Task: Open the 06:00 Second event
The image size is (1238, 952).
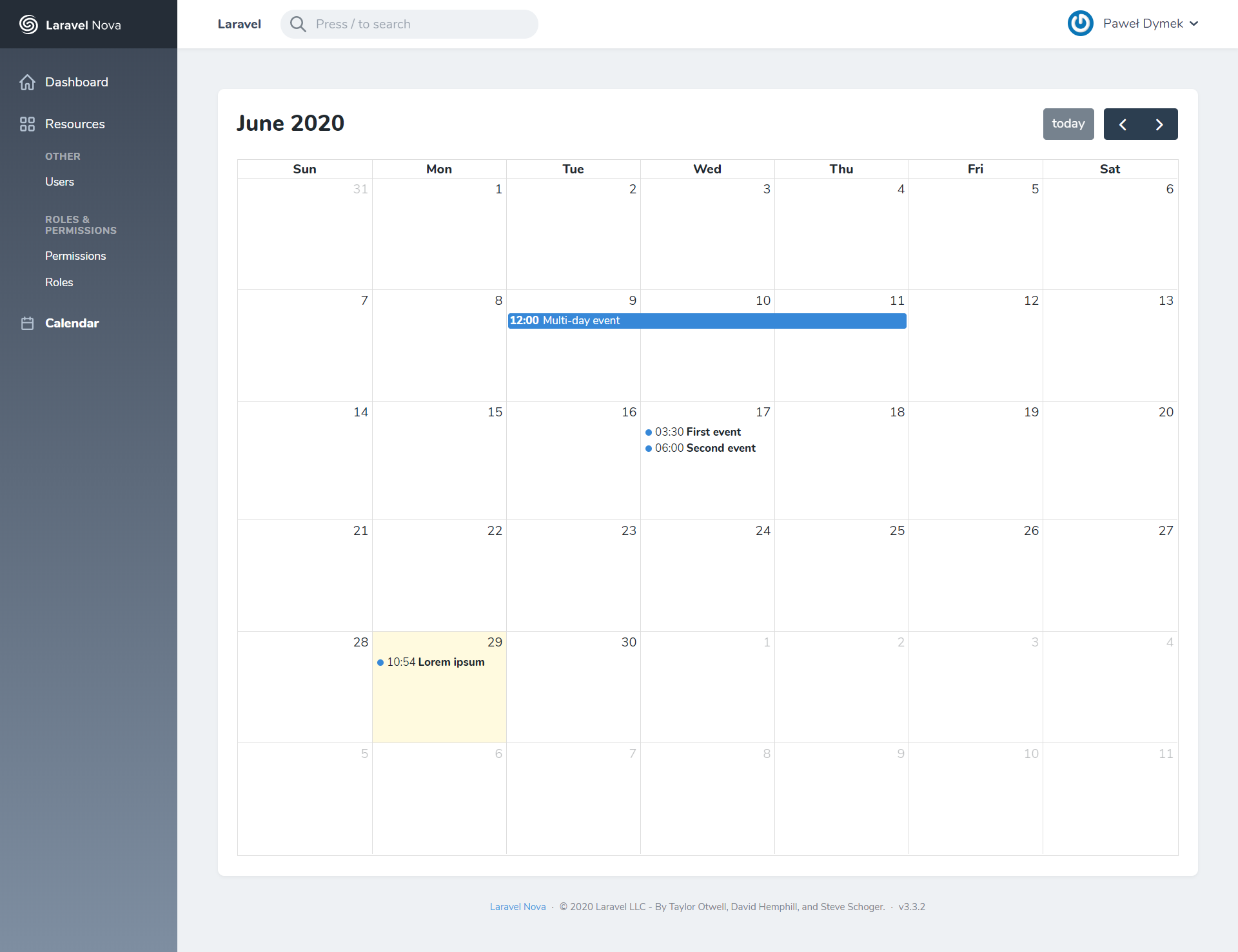Action: point(705,448)
